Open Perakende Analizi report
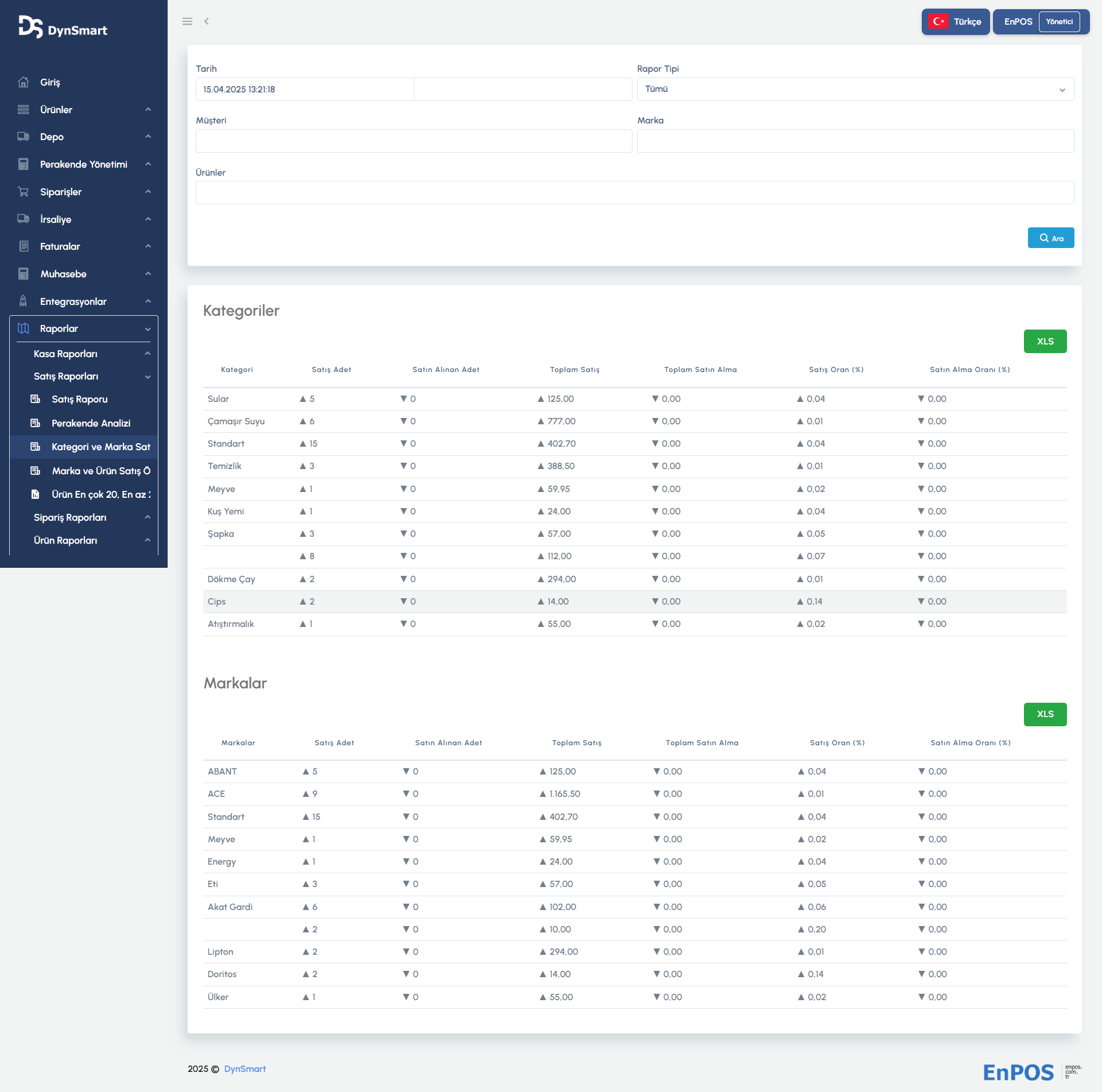 coord(91,423)
